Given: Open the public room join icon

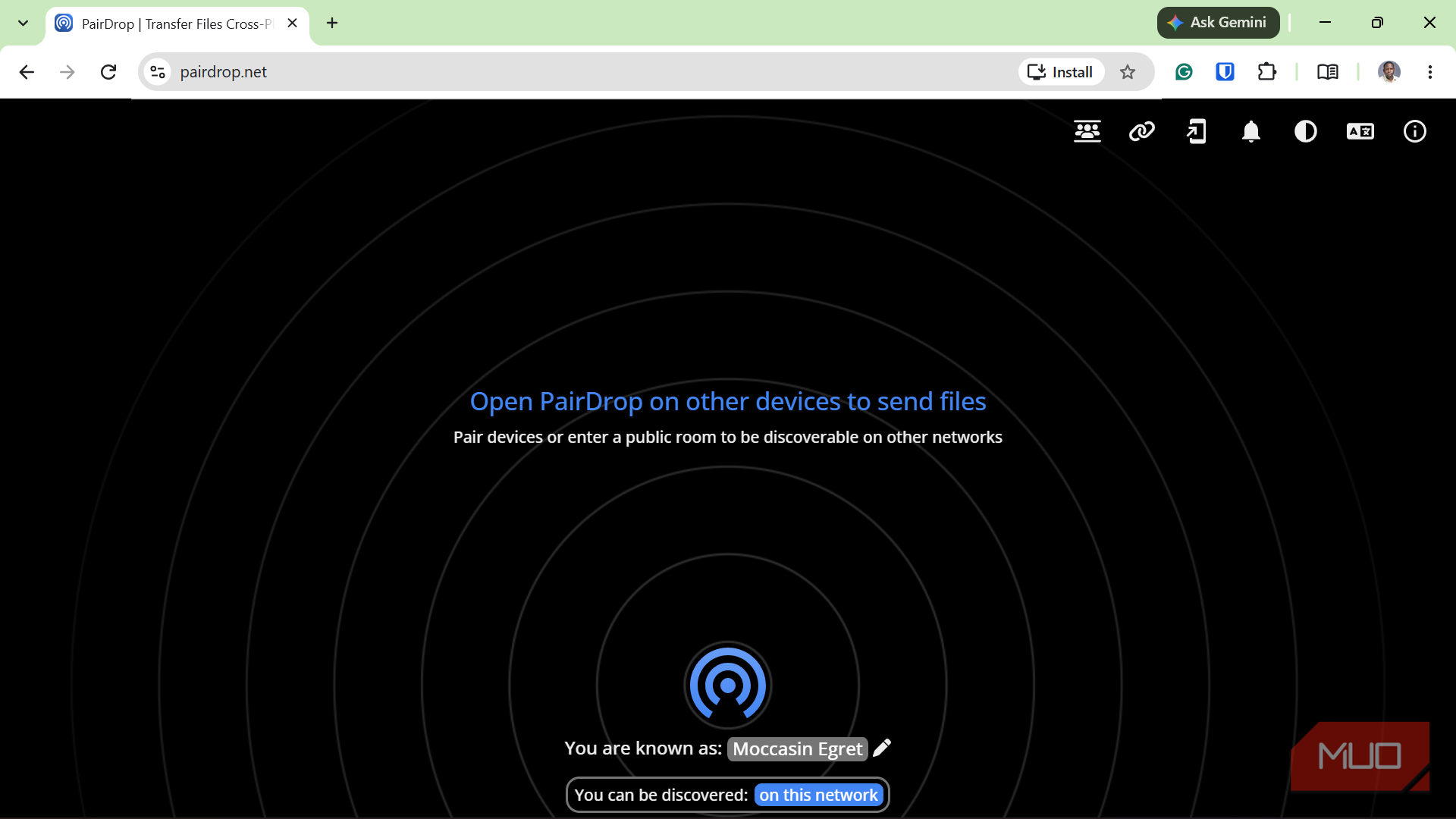Looking at the screenshot, I should tap(1087, 132).
